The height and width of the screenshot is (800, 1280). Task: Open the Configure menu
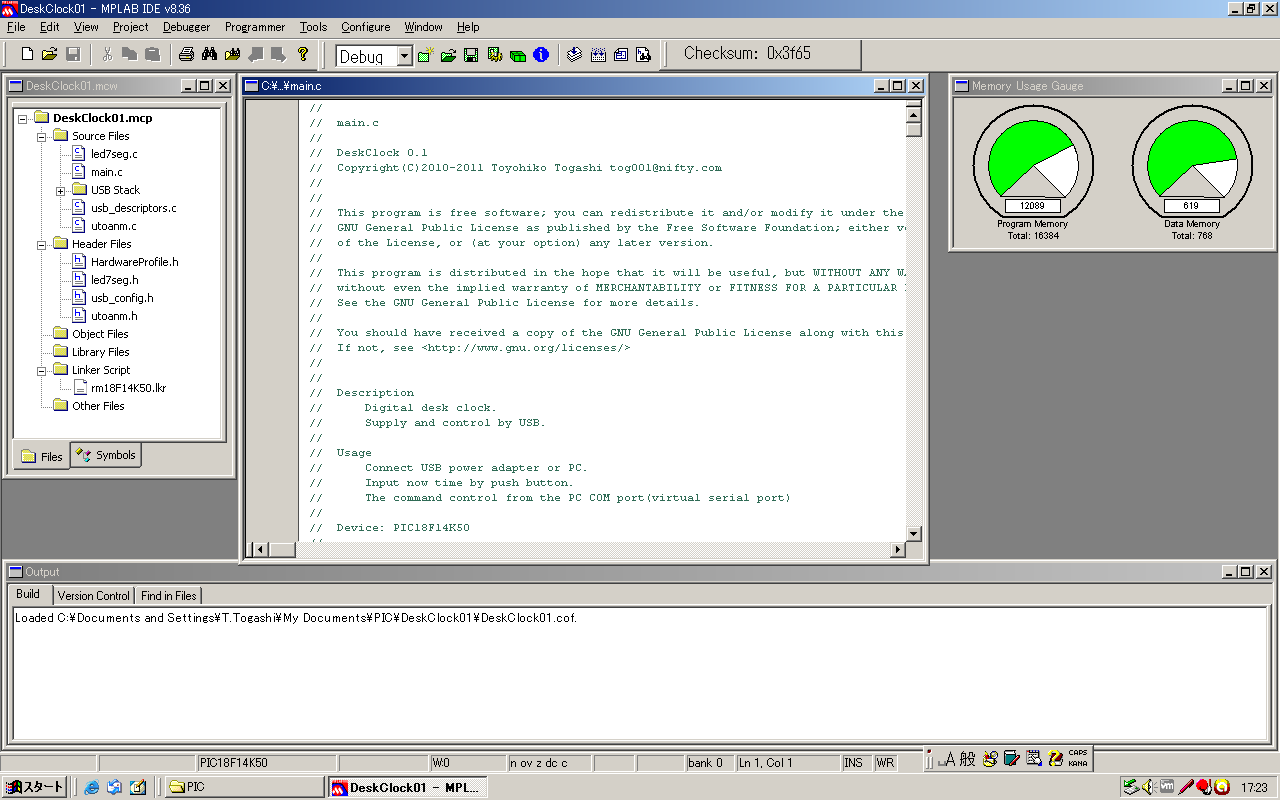click(365, 27)
